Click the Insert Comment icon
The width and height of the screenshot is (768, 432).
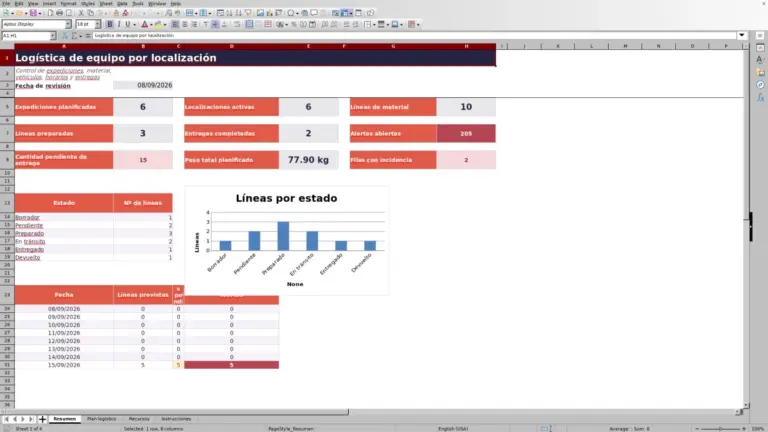pyautogui.click(x=314, y=13)
